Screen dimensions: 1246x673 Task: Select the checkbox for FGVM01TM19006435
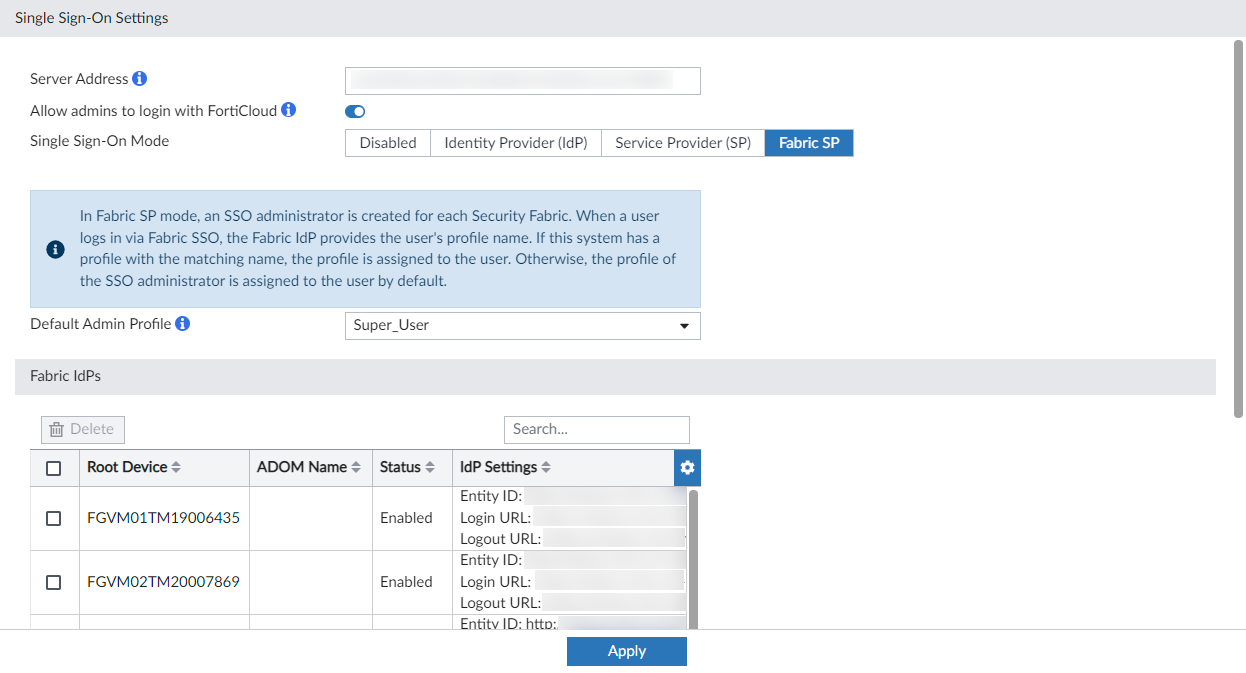click(x=54, y=517)
